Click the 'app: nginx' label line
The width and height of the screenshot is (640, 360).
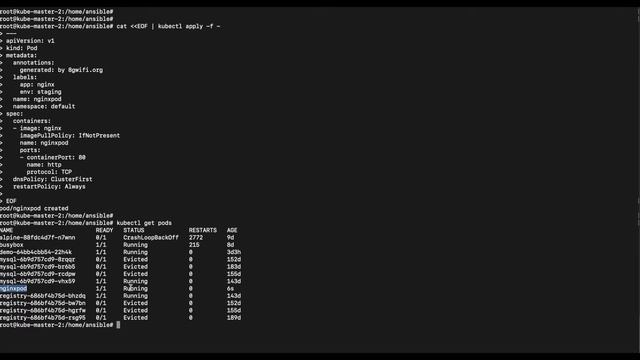pos(37,84)
